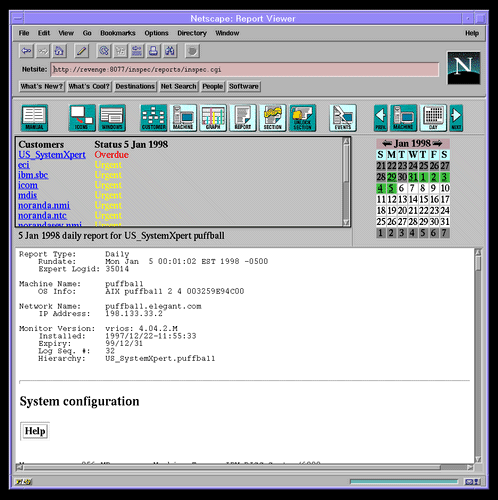The height and width of the screenshot is (500, 498).
Task: Click Netscape Back toolbar button
Action: [26, 51]
